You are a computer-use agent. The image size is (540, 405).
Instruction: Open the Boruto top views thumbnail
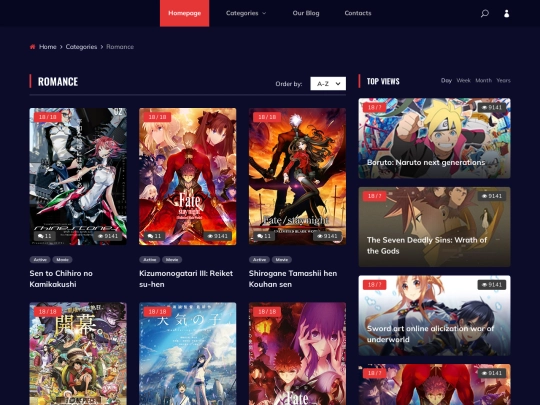point(435,138)
